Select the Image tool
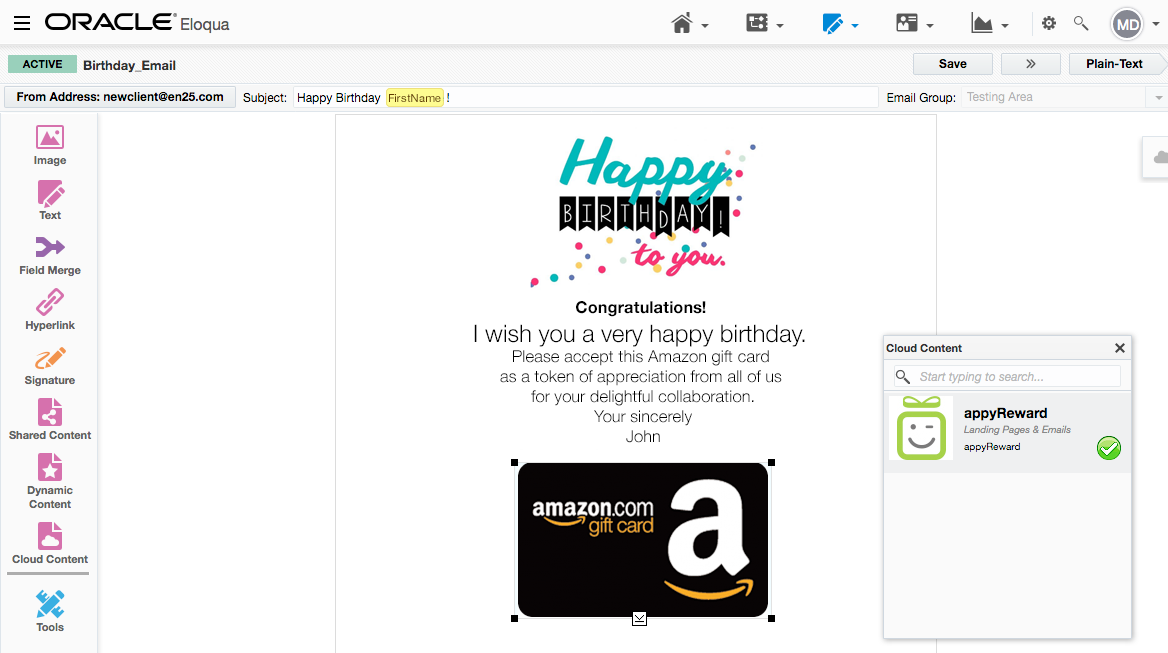The image size is (1168, 653). [x=50, y=145]
